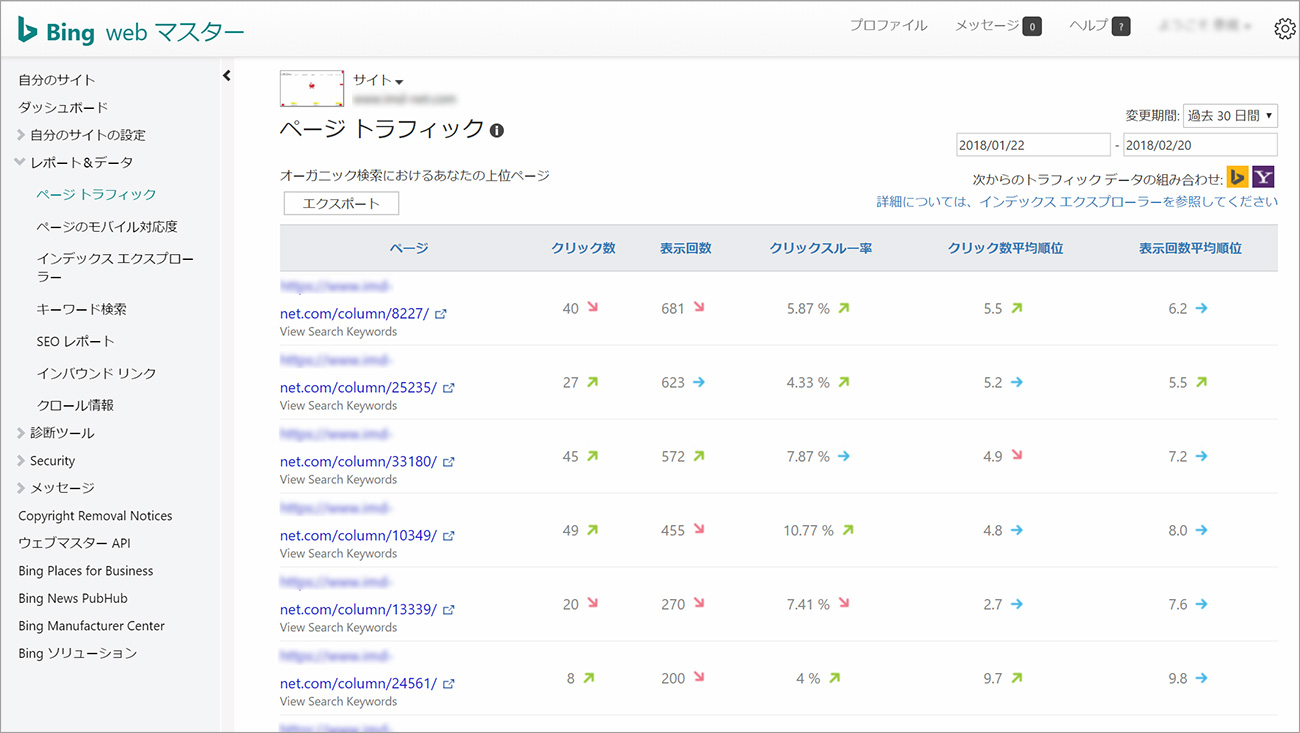This screenshot has height=733, width=1300.
Task: Open external link icon for column/33180/
Action: (449, 462)
